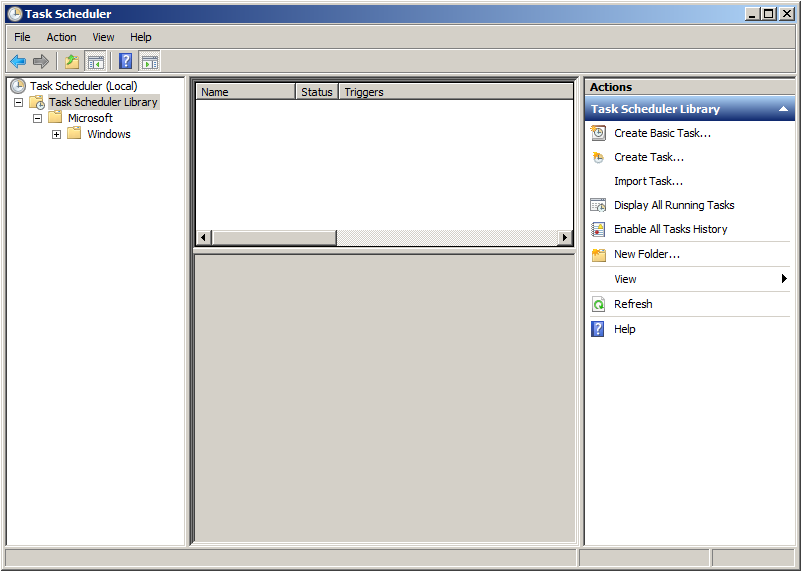Click the task list scroll right arrow

point(565,237)
